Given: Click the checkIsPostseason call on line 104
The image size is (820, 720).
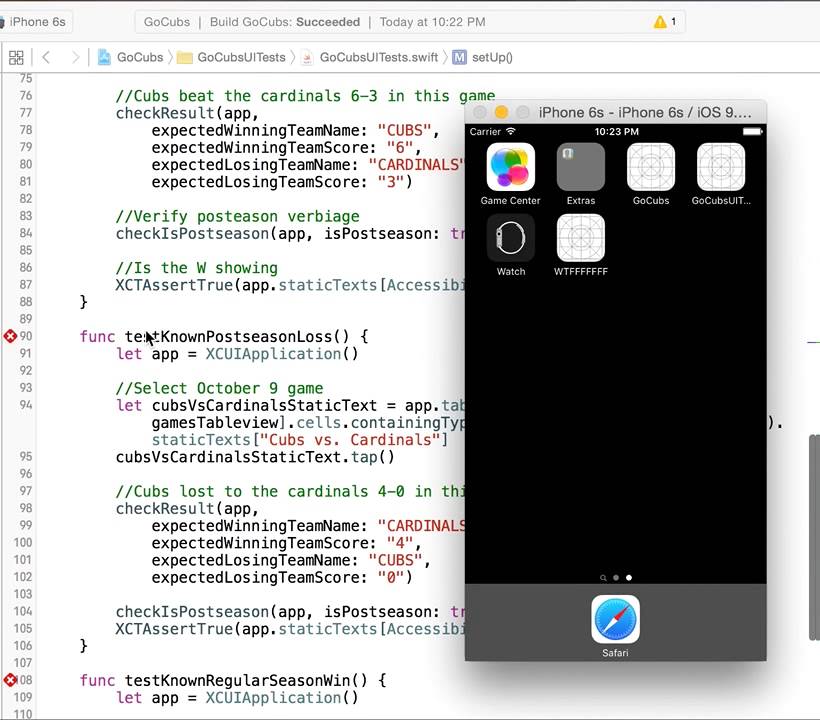Looking at the screenshot, I should [290, 612].
